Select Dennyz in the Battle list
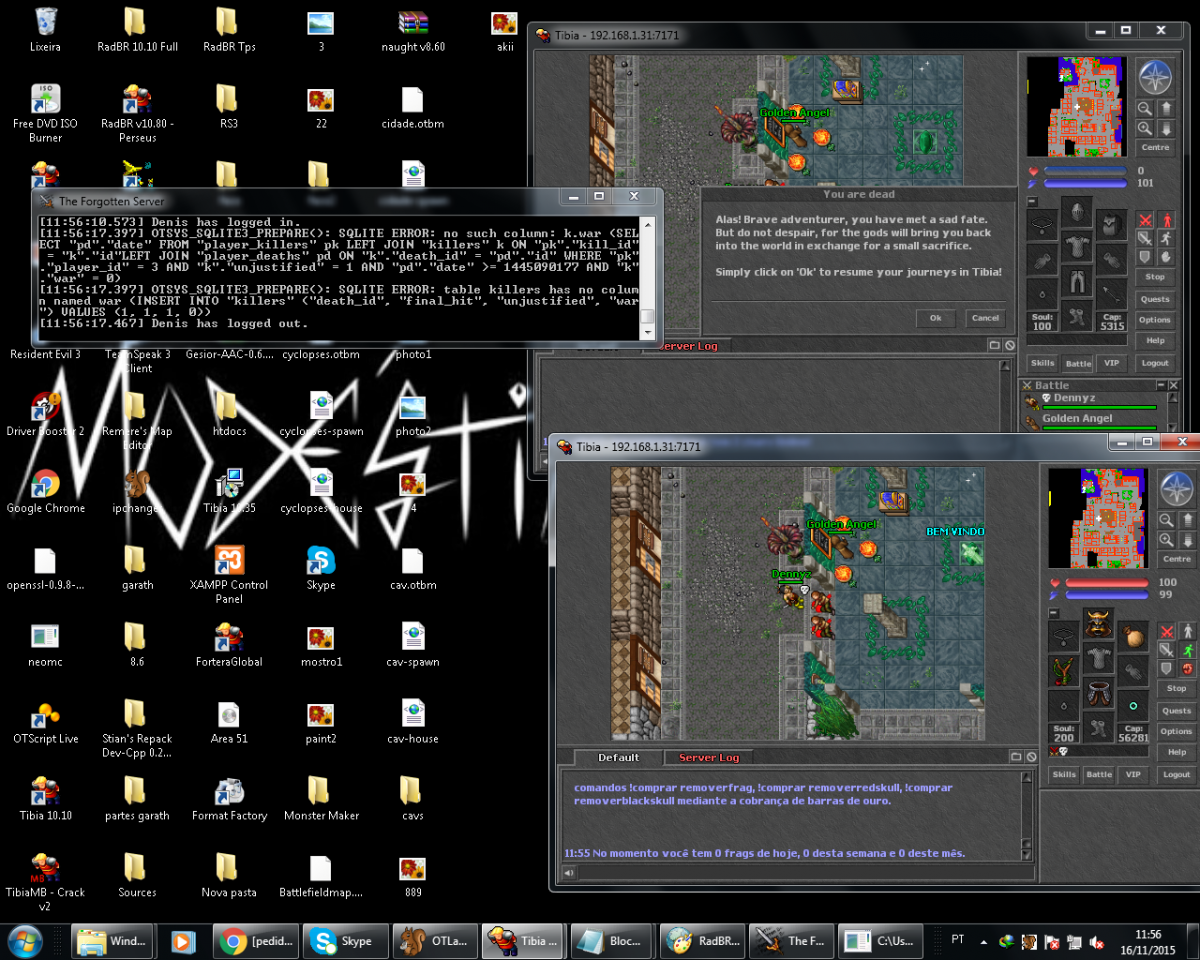This screenshot has width=1200, height=960. coord(1097,401)
